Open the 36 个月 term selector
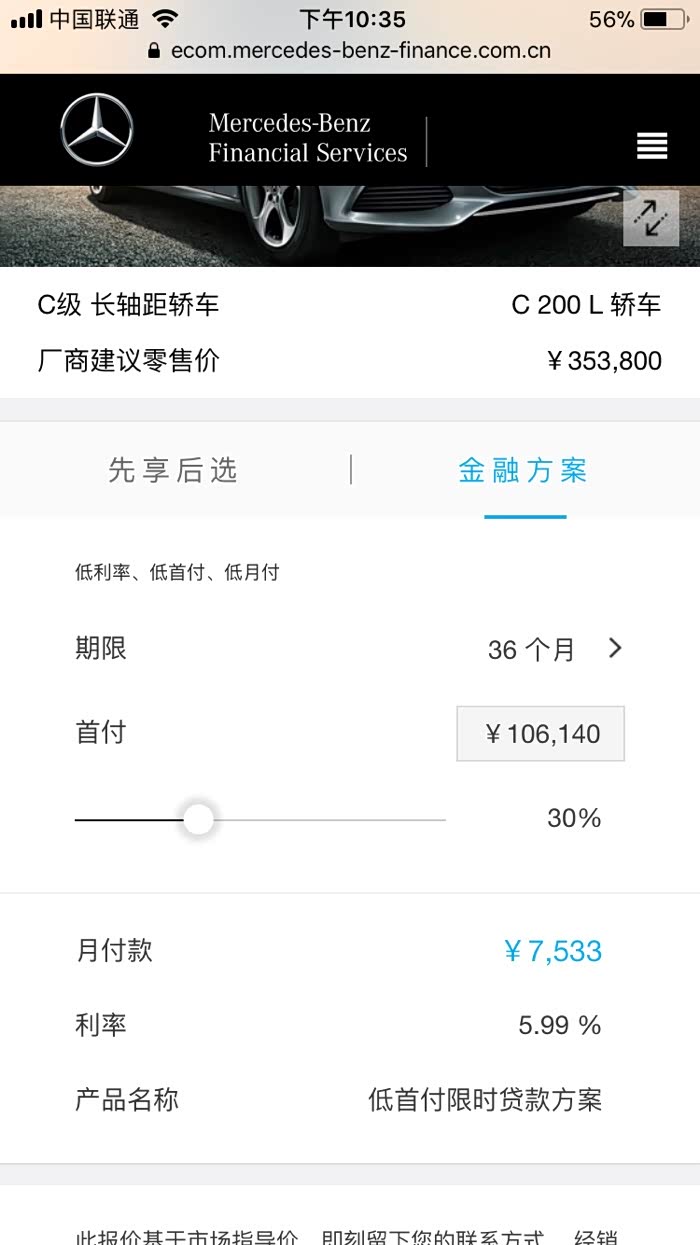The image size is (700, 1245). [x=531, y=650]
